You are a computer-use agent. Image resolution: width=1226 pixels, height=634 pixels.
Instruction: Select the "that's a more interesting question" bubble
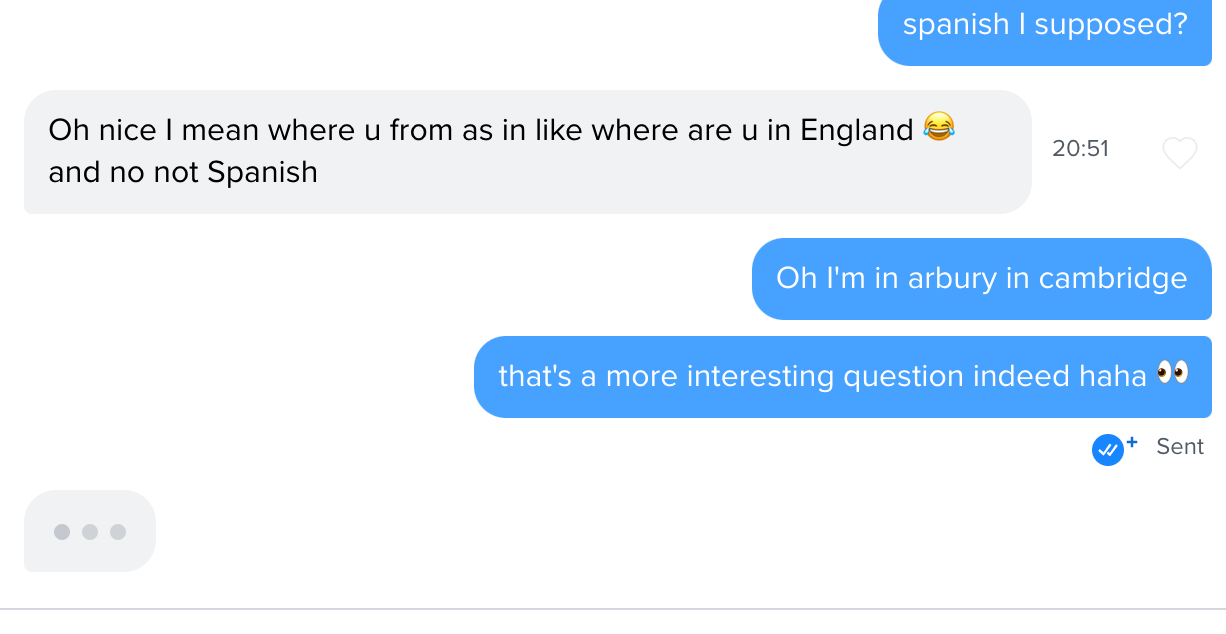842,377
